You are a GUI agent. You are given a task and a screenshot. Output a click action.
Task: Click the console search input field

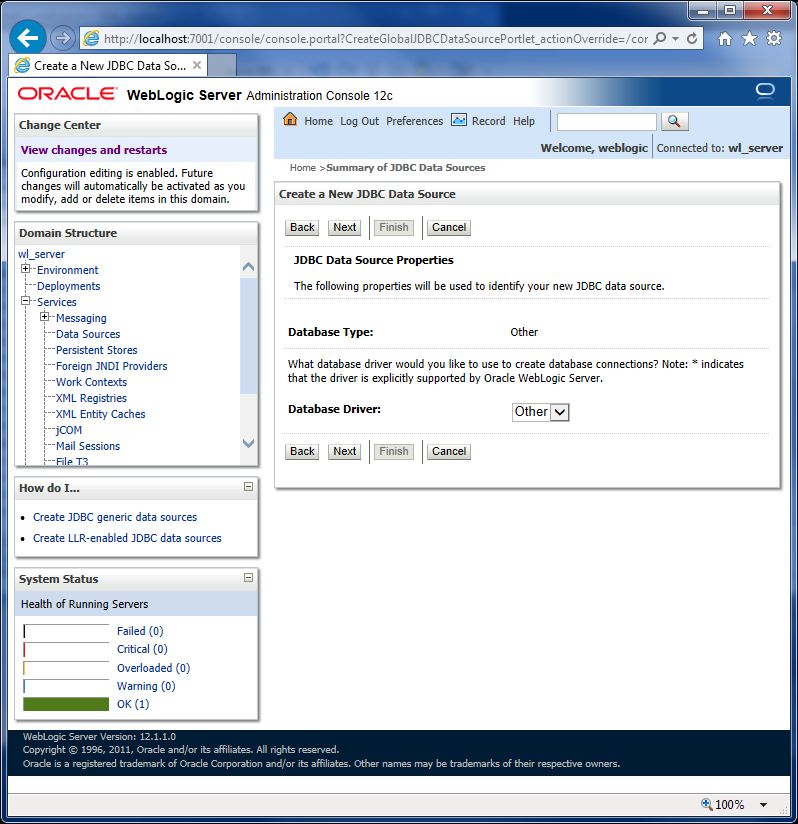606,122
